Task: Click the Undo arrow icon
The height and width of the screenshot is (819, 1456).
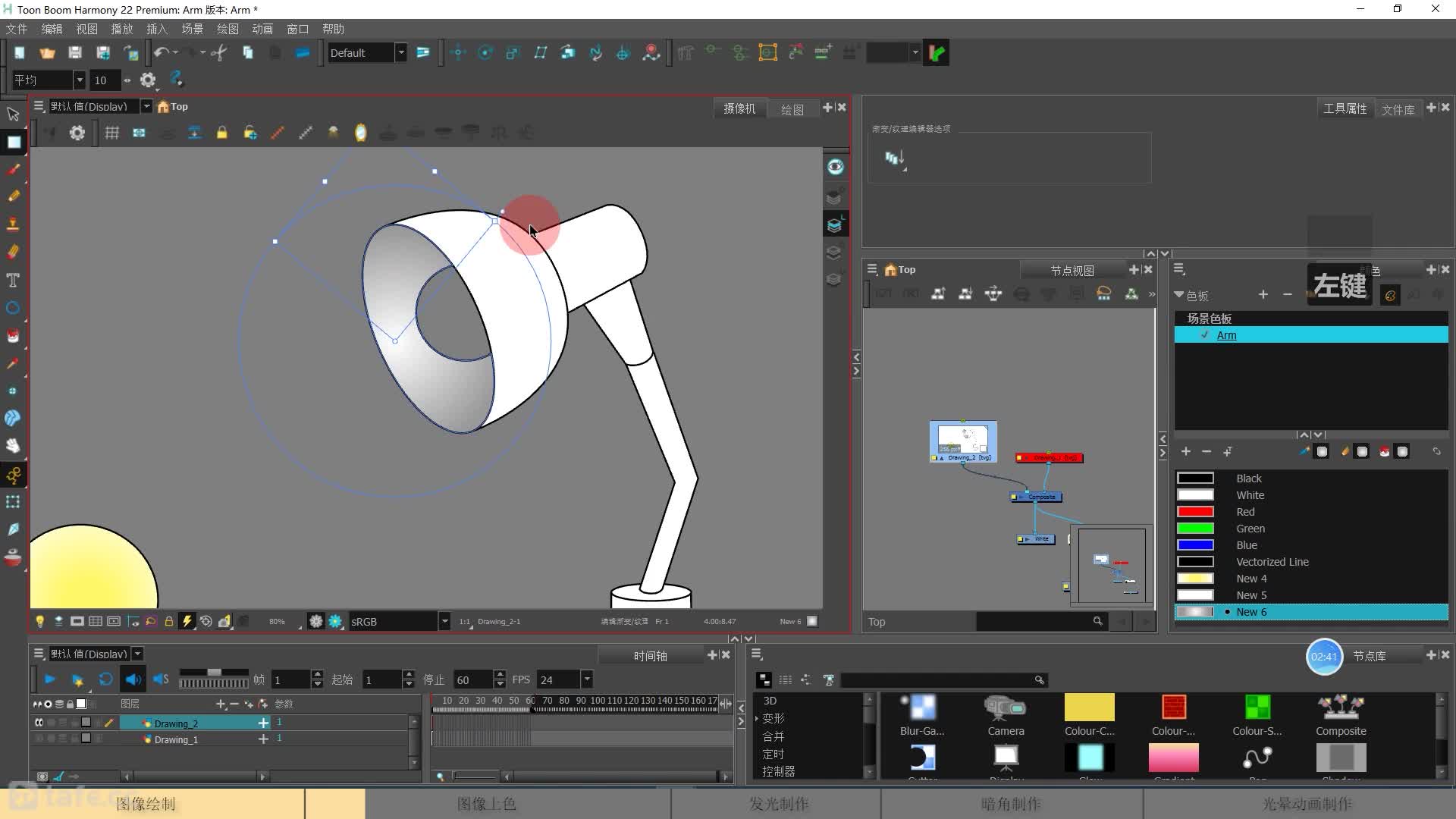Action: pos(161,52)
